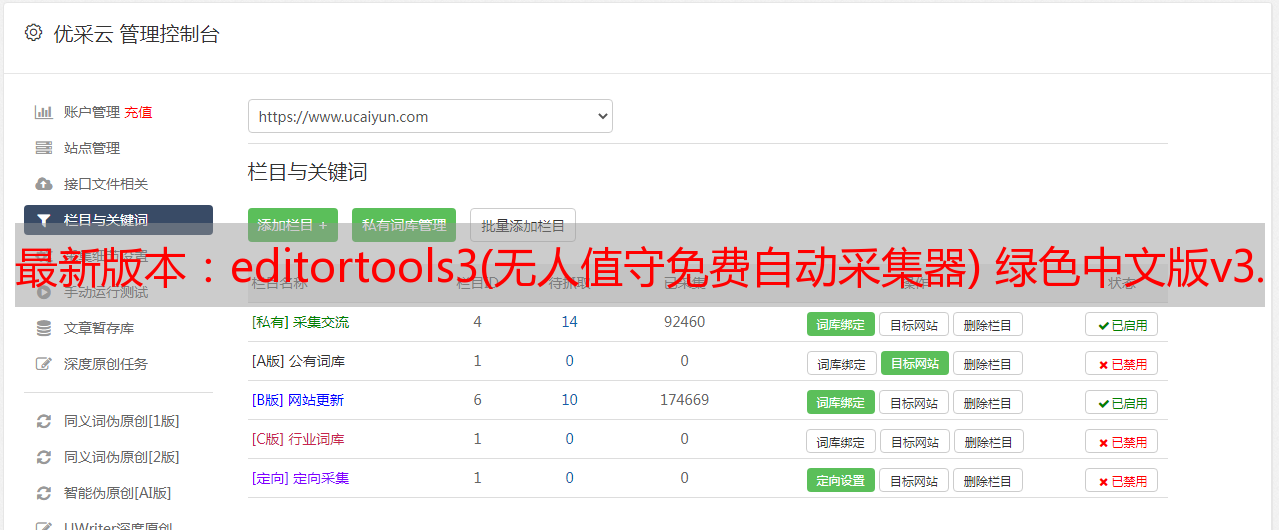This screenshot has height=530, width=1279.
Task: Open 账户管理 in the sidebar
Action: 91,112
